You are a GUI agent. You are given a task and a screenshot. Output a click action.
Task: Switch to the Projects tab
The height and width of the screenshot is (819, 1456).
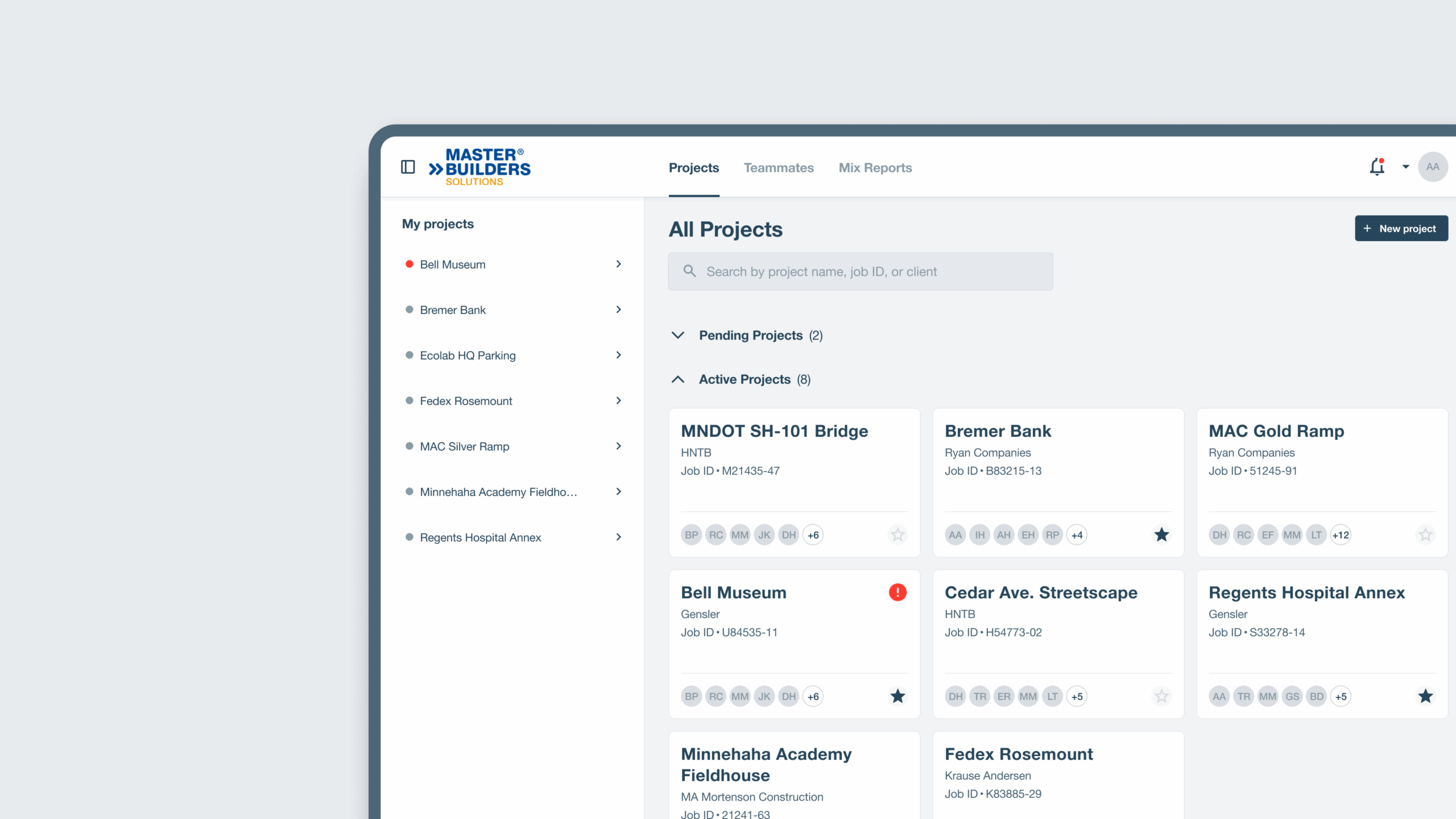click(694, 168)
